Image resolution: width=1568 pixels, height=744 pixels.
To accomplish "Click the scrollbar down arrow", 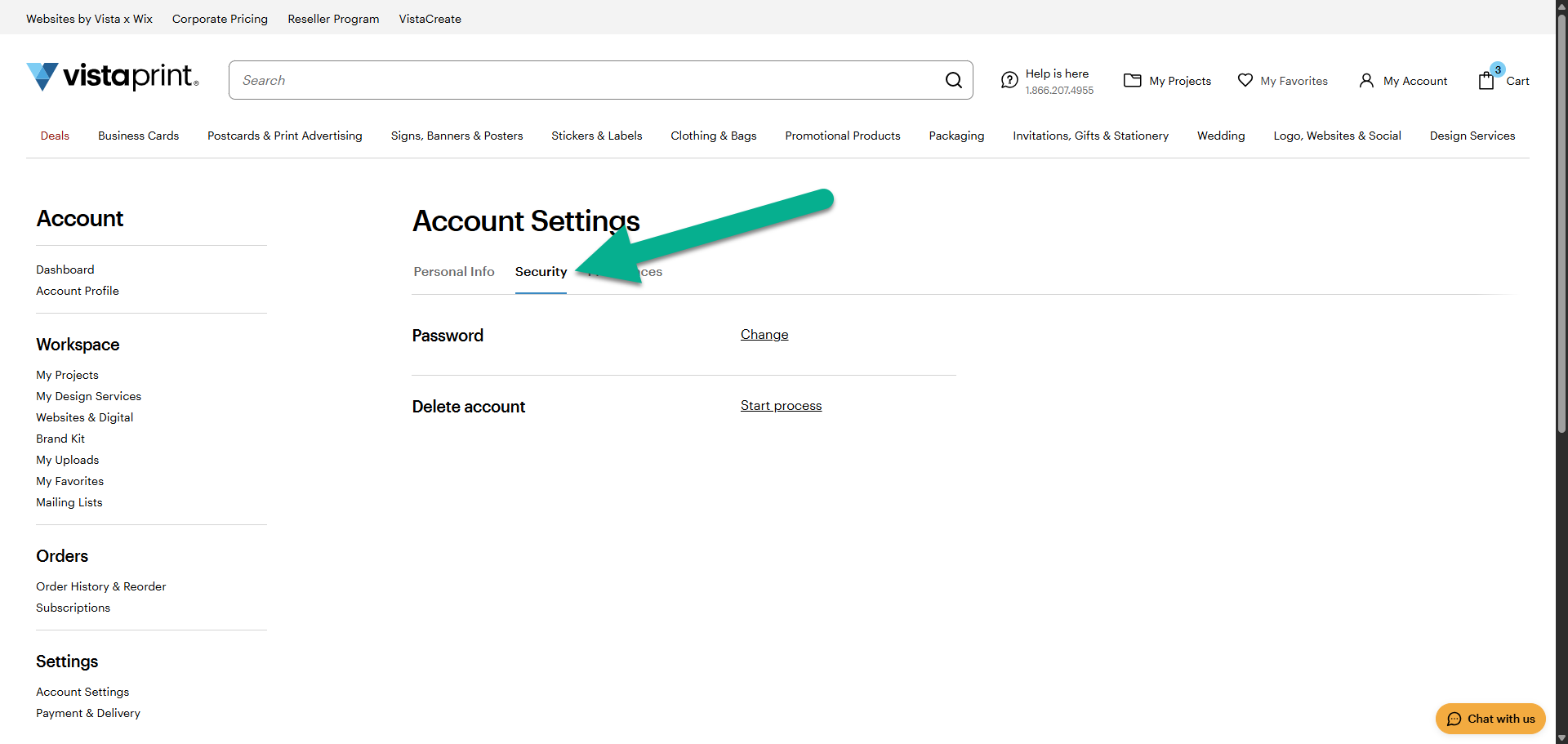I will (x=1561, y=738).
